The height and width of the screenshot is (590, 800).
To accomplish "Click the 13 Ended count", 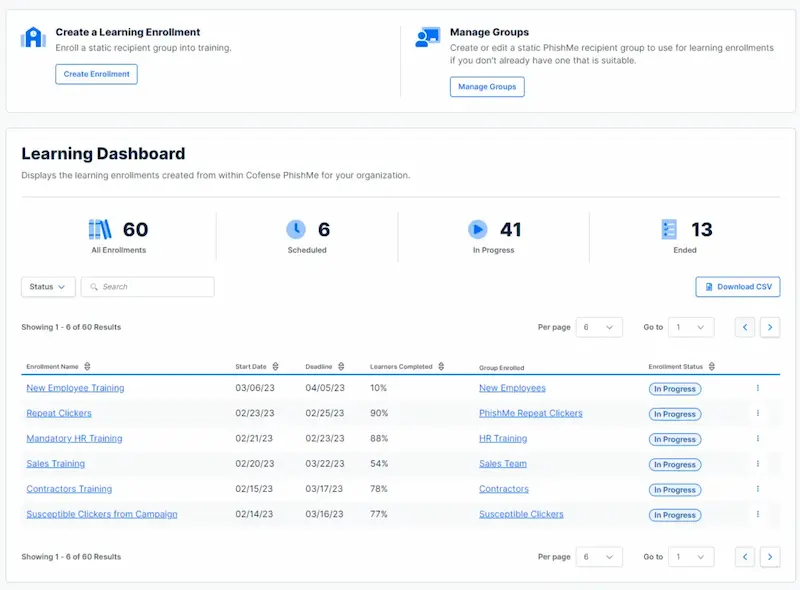I will pos(702,230).
